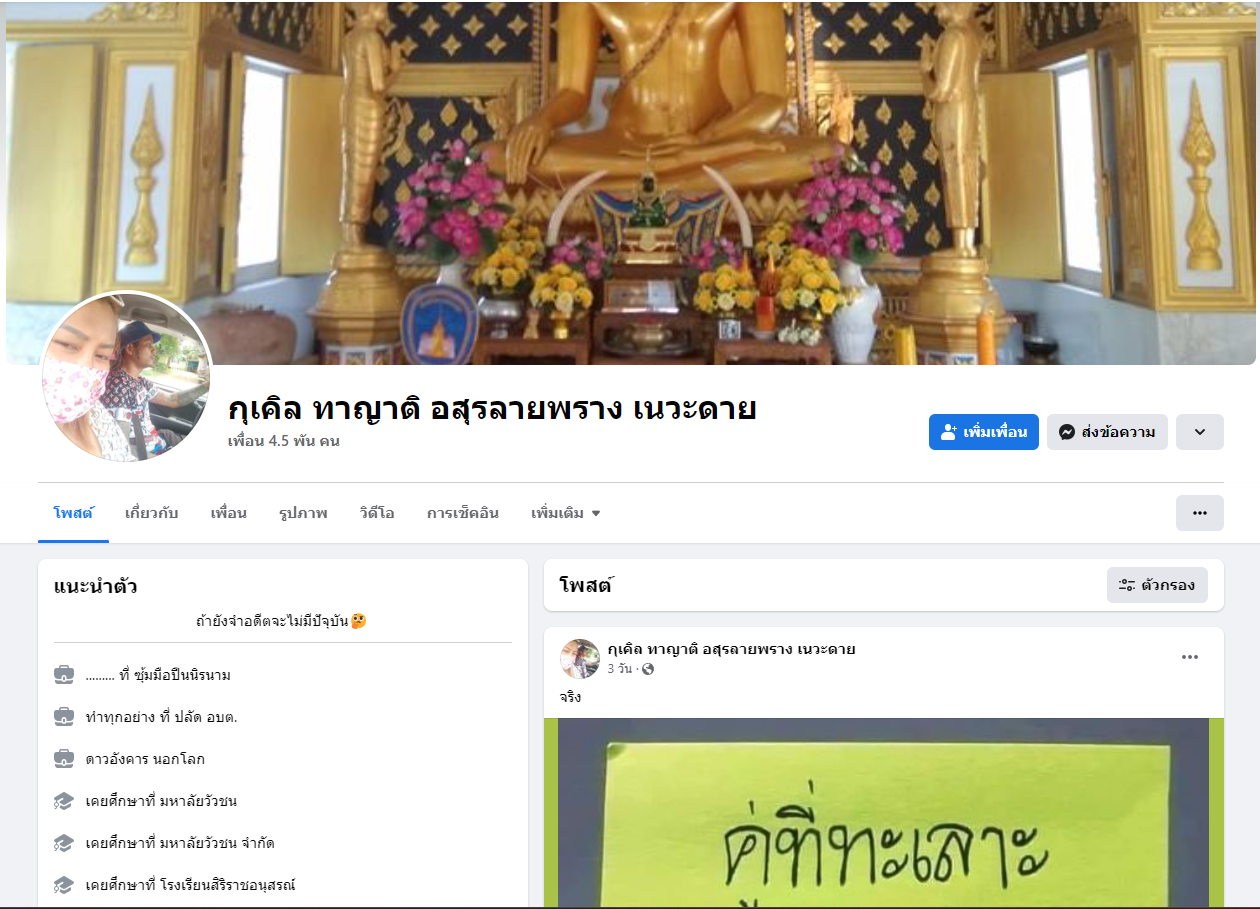Image resolution: width=1260 pixels, height=909 pixels.
Task: Select the วิดีโอ tab
Action: tap(377, 513)
